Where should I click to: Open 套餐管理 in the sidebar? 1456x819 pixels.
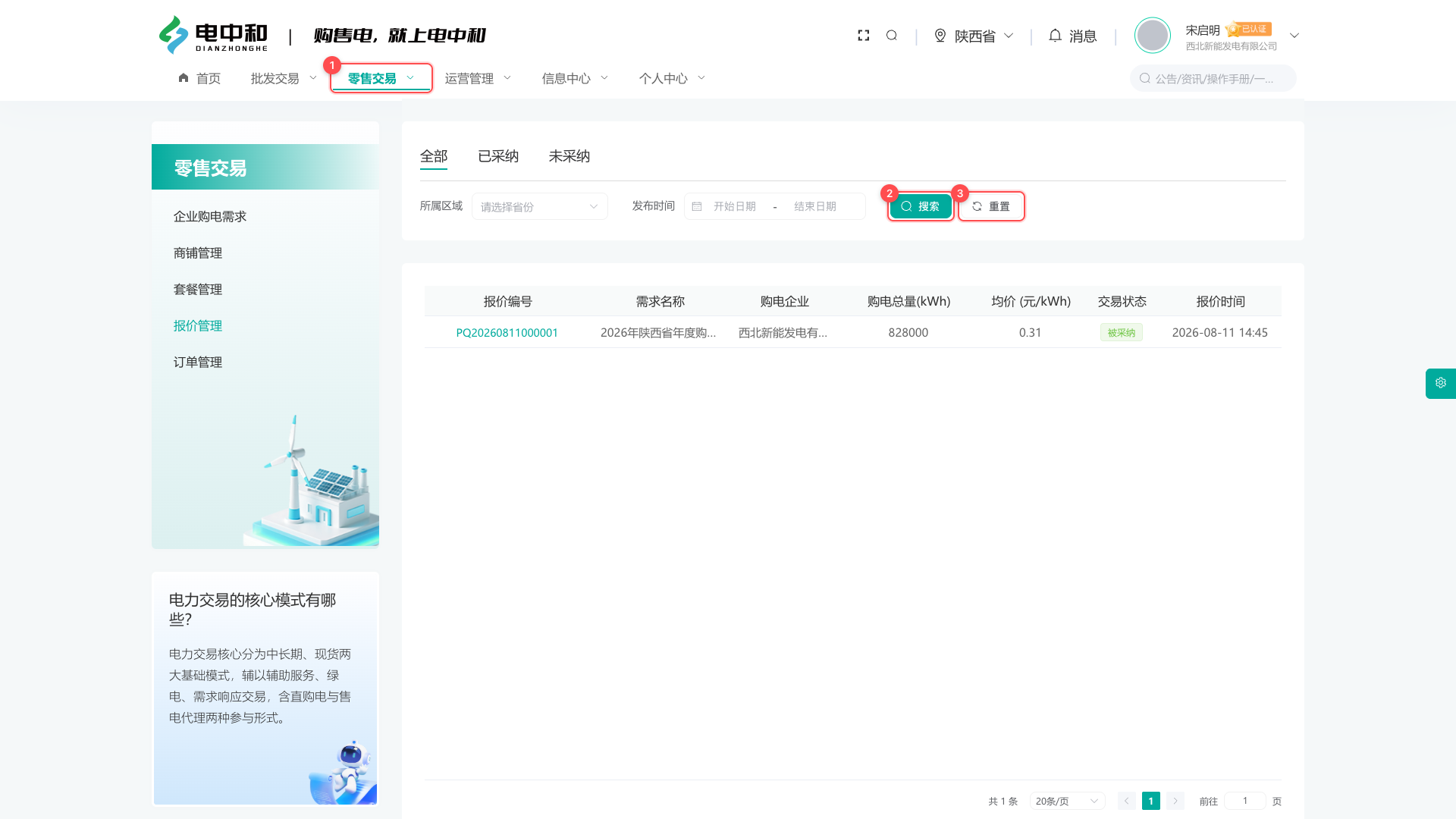click(x=198, y=290)
